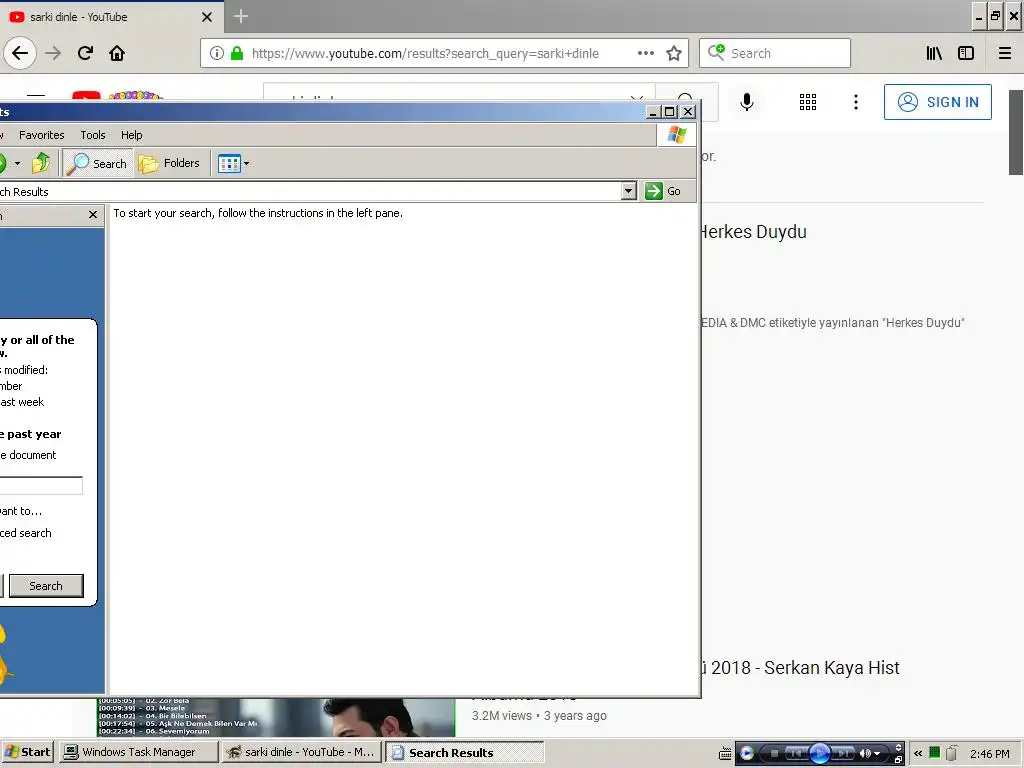Click the Search button in left pane
1024x768 pixels.
(x=46, y=586)
